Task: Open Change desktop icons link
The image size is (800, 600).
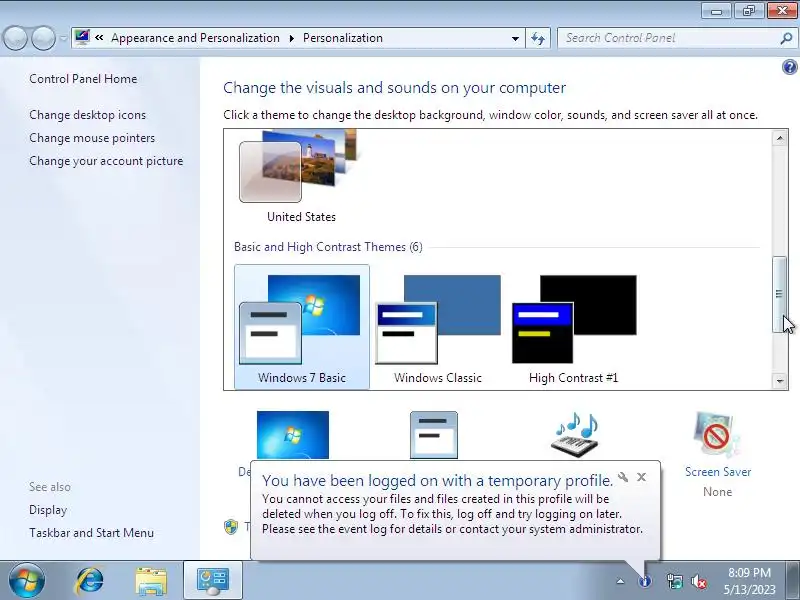Action: pyautogui.click(x=88, y=115)
